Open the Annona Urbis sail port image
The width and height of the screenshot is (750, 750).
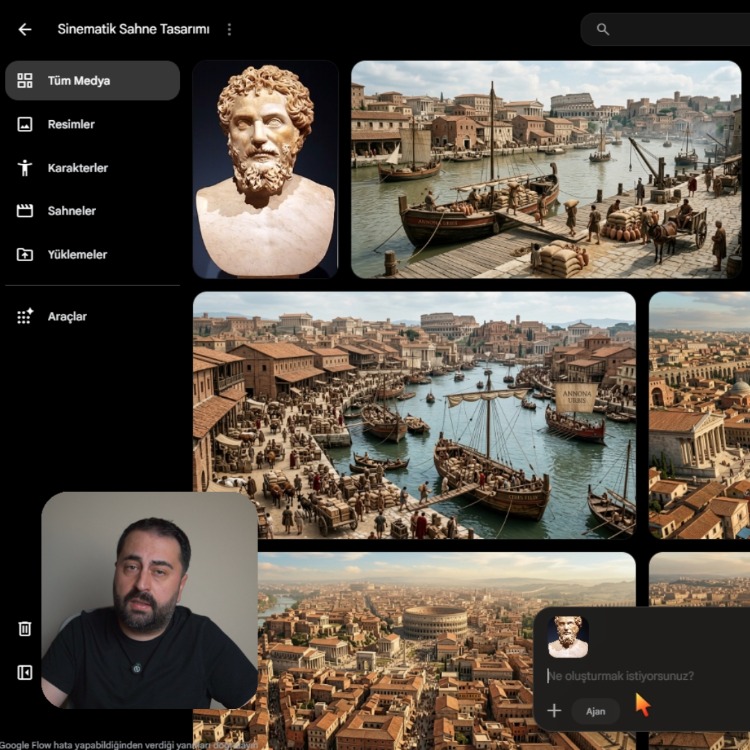tap(414, 415)
